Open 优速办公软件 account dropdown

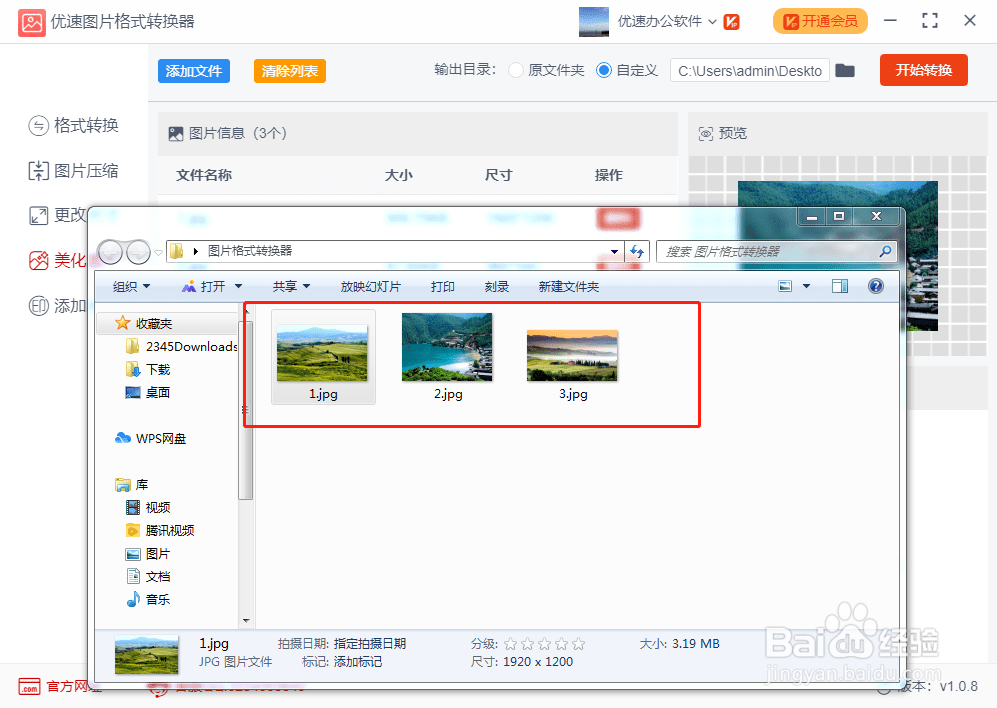pyautogui.click(x=667, y=21)
